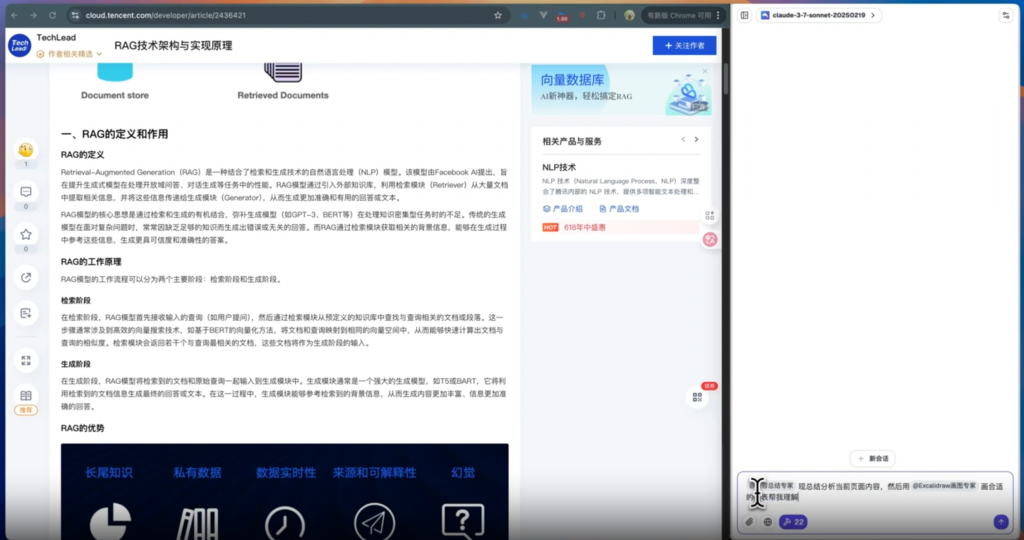Screen dimensions: 1024x540
Task: Go to next related product chevron
Action: coord(698,140)
